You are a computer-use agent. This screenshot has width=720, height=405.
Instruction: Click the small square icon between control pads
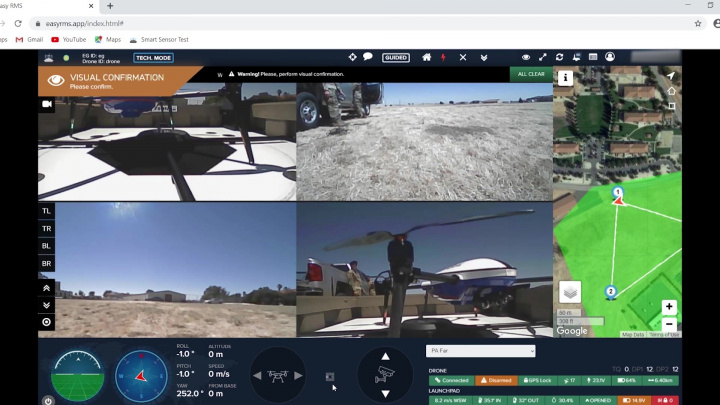330,377
